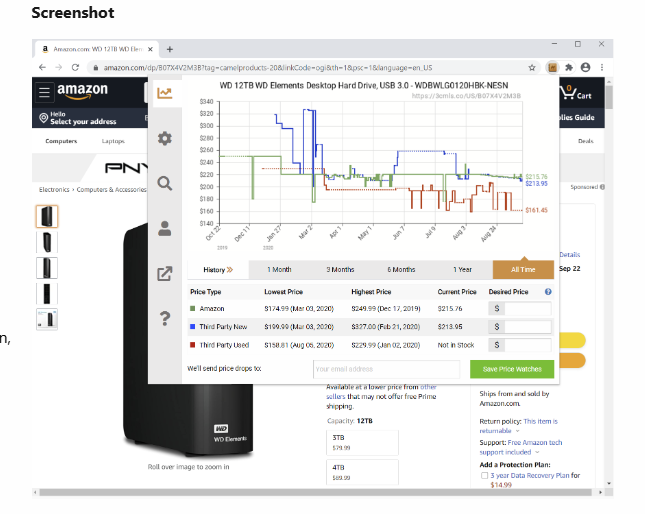Image resolution: width=645 pixels, height=514 pixels.
Task: Click Third Party New desired price field
Action: 528,327
